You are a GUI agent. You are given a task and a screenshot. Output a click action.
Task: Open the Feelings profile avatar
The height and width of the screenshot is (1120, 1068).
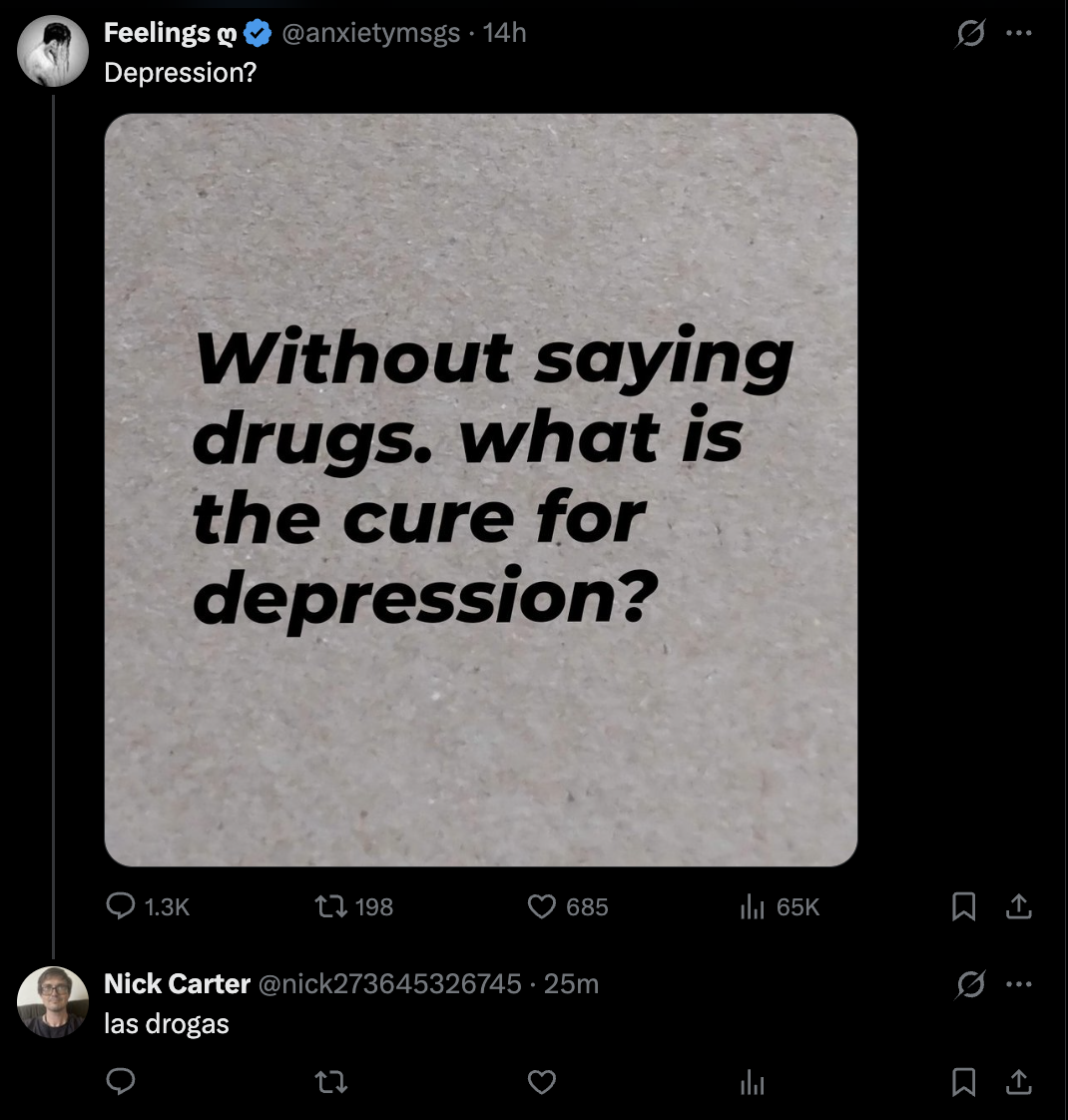[53, 51]
